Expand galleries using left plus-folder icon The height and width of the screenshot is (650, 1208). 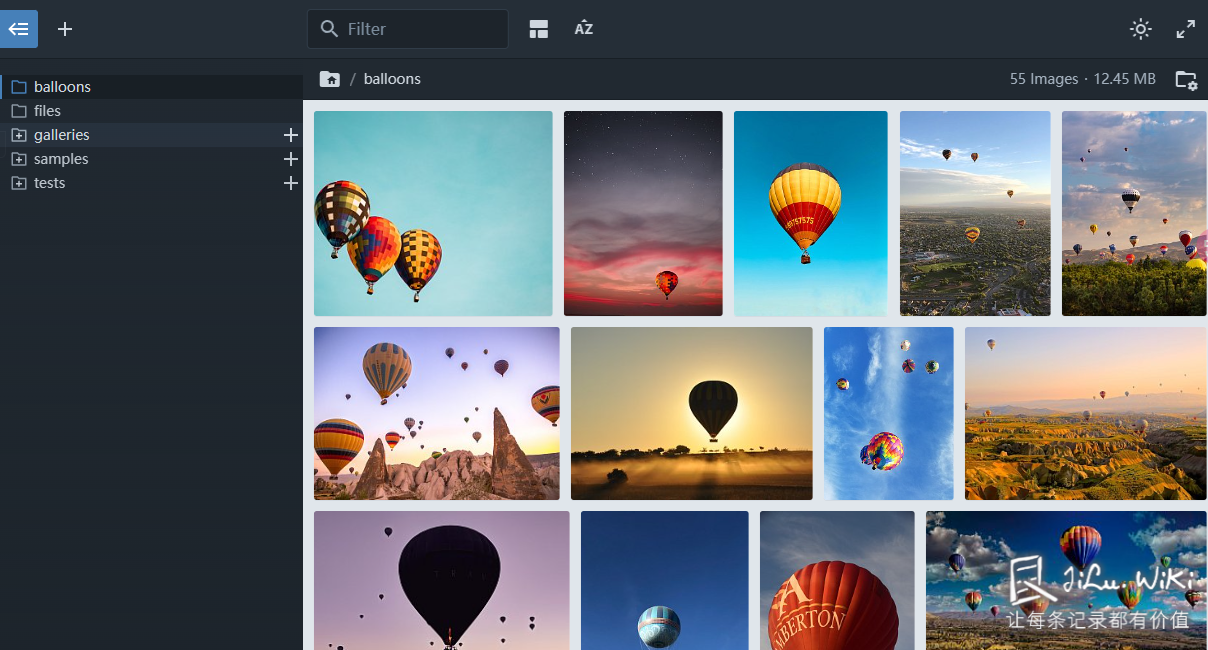18,135
